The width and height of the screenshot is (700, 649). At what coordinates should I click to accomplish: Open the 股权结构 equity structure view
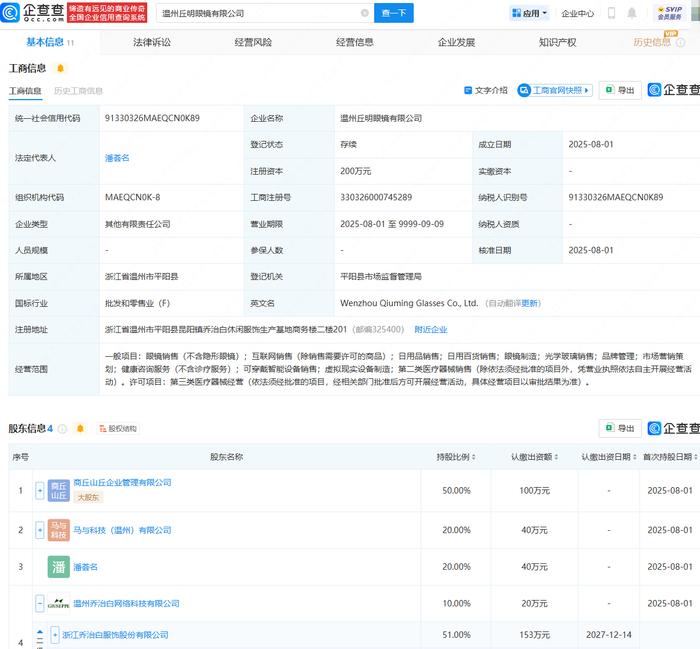point(118,429)
